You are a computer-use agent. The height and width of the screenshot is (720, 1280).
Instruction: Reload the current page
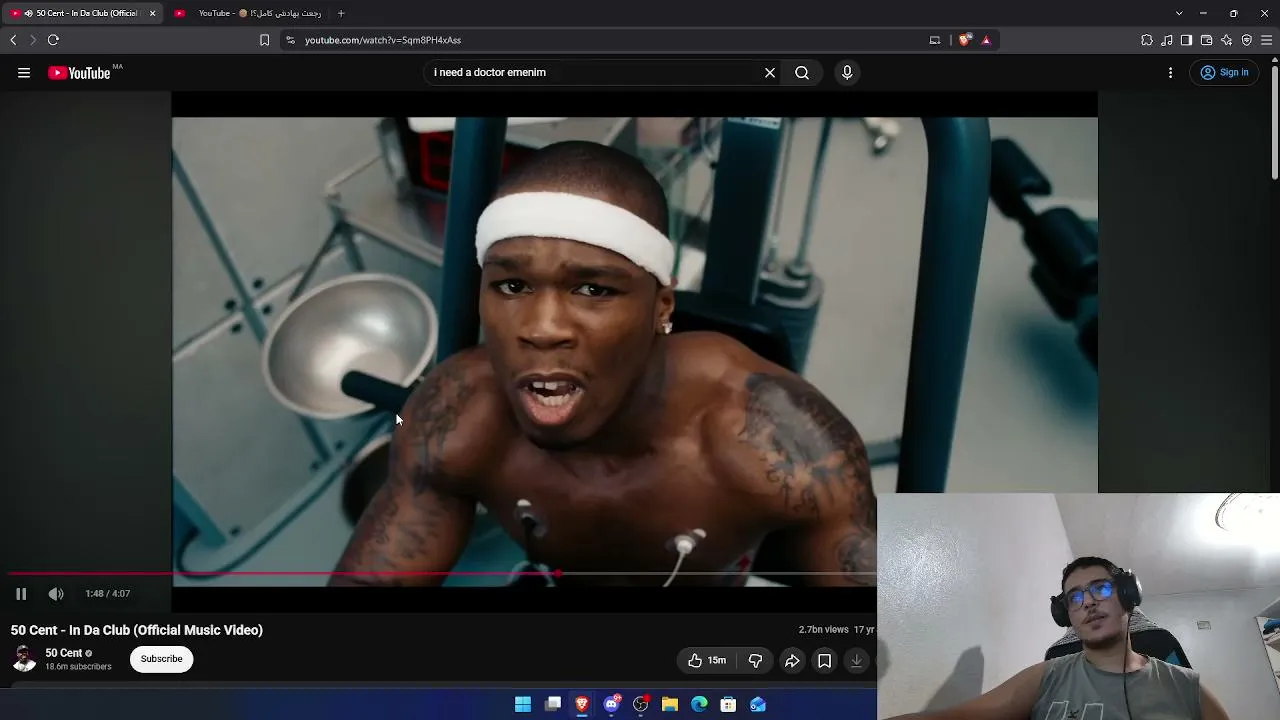pos(53,40)
